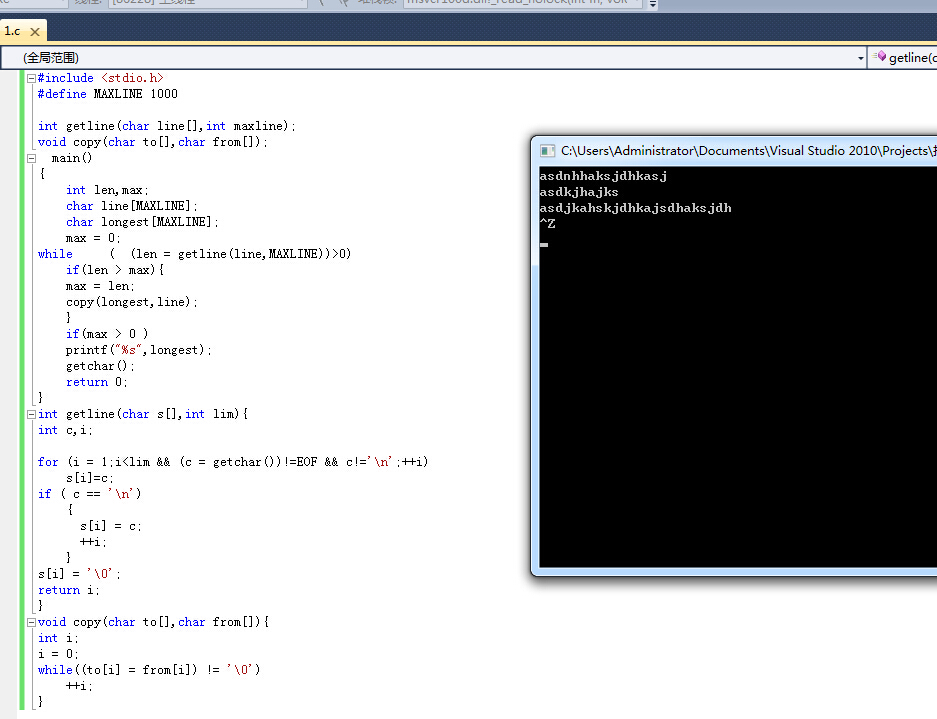Click the 'char line[MAXLINE];' declaration
The height and width of the screenshot is (719, 937).
click(x=131, y=206)
